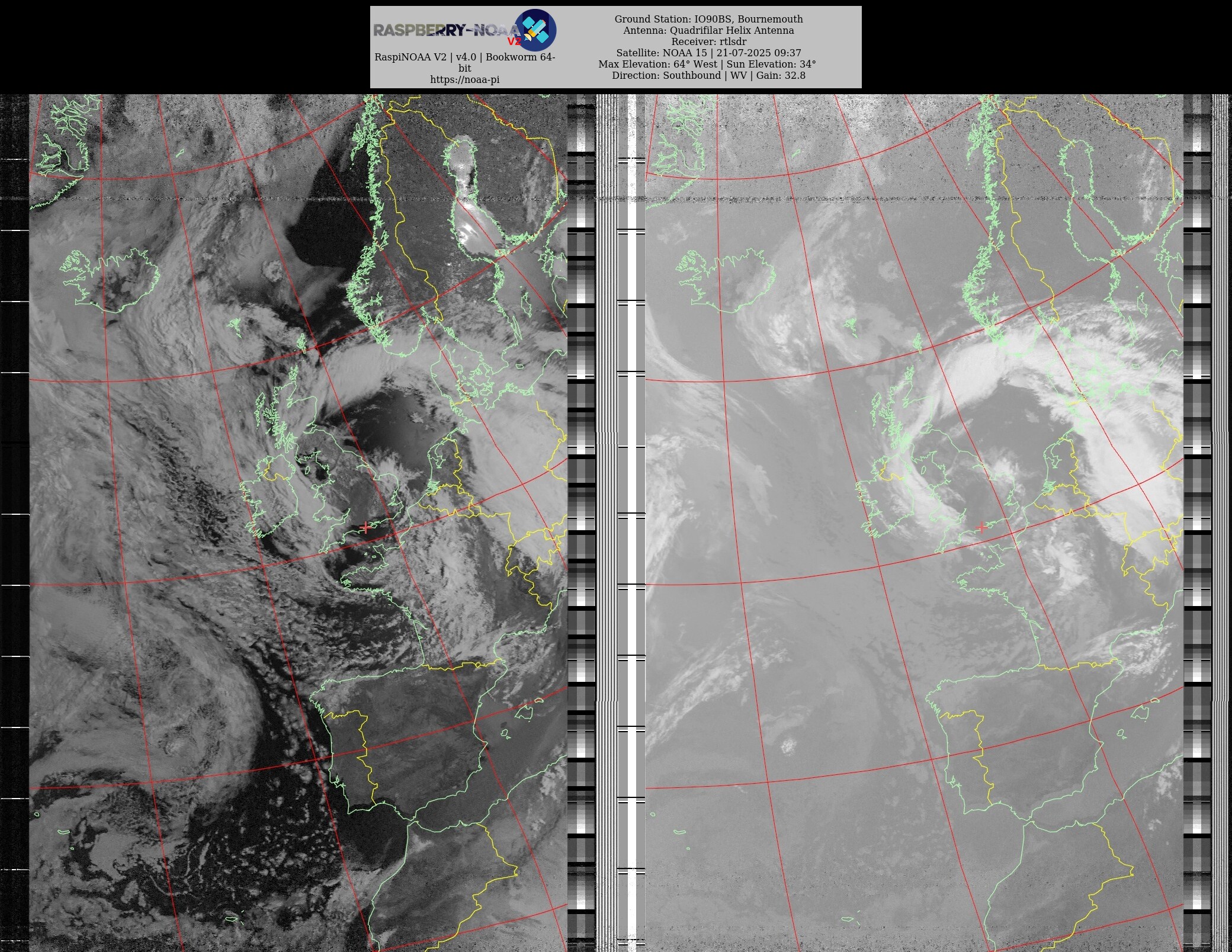Image resolution: width=1232 pixels, height=952 pixels.
Task: Click the 'Antenna: Quadrifilar Helix Antenna' line
Action: pyautogui.click(x=708, y=30)
